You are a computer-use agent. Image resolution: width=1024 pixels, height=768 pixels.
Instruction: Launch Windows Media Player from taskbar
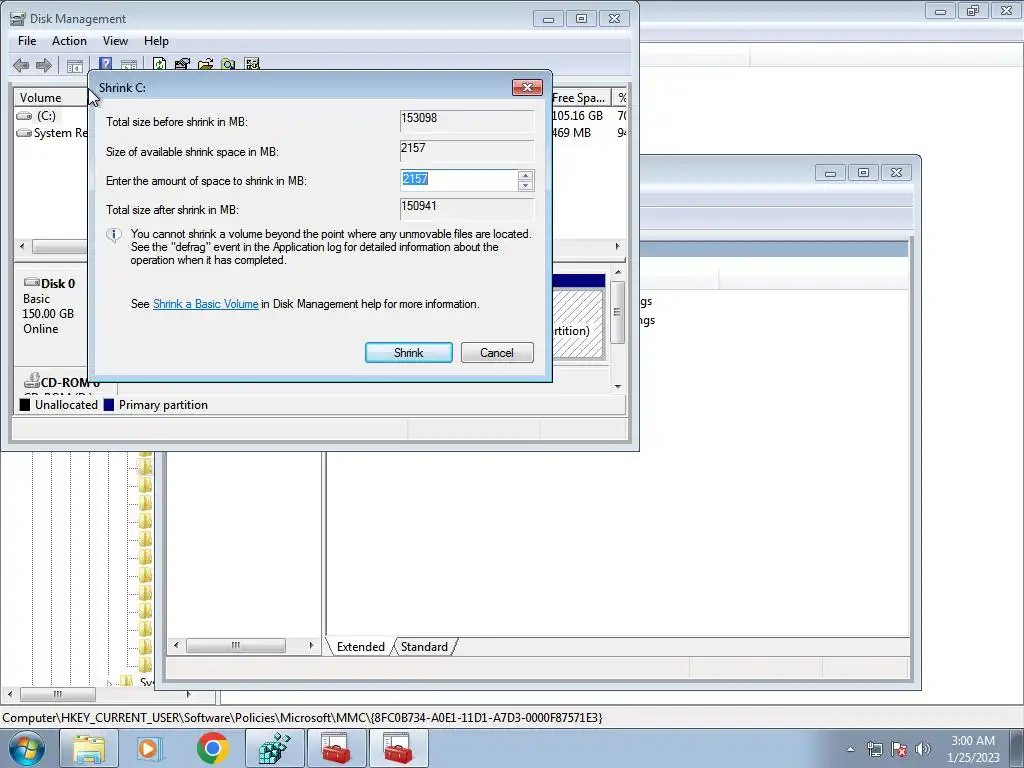pyautogui.click(x=150, y=748)
